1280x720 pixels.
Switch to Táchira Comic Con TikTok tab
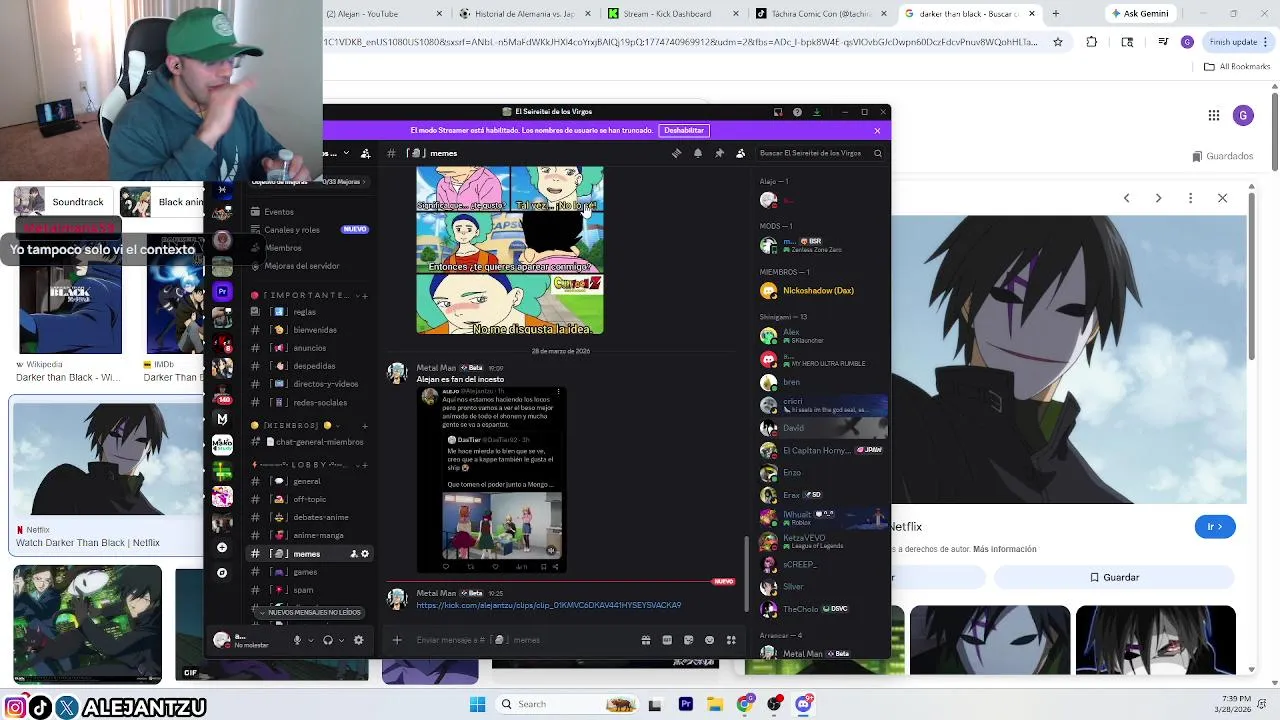(820, 13)
